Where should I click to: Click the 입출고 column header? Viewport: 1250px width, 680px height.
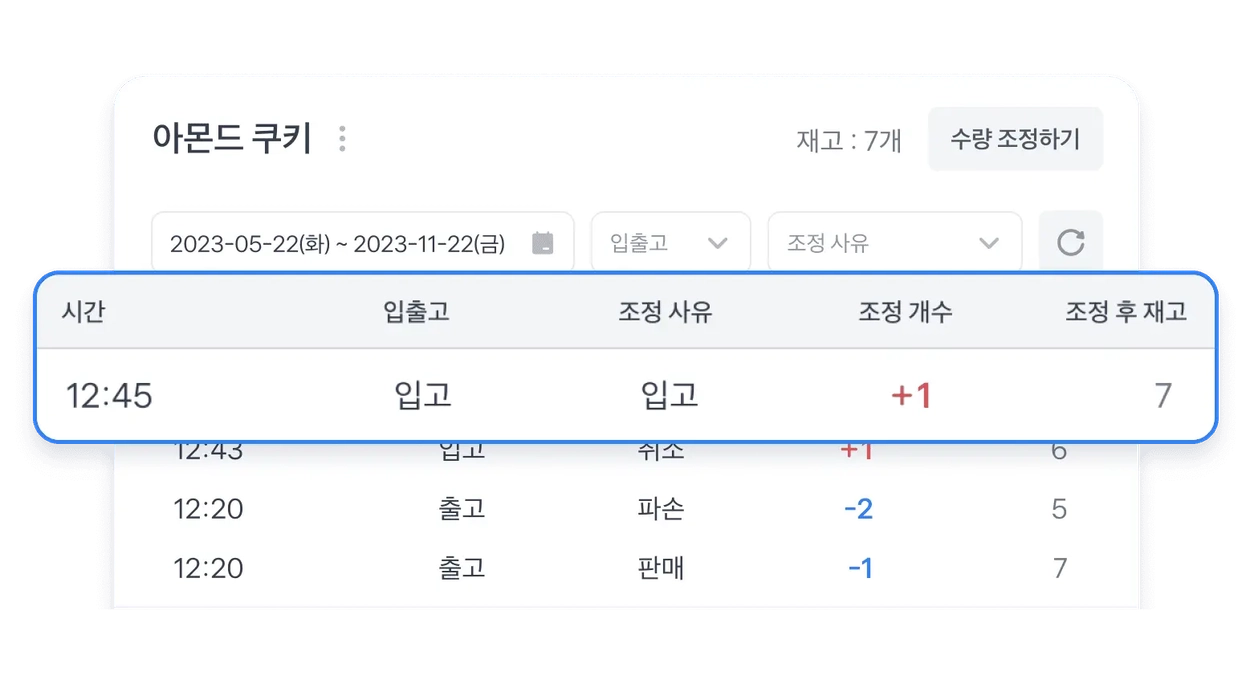416,312
